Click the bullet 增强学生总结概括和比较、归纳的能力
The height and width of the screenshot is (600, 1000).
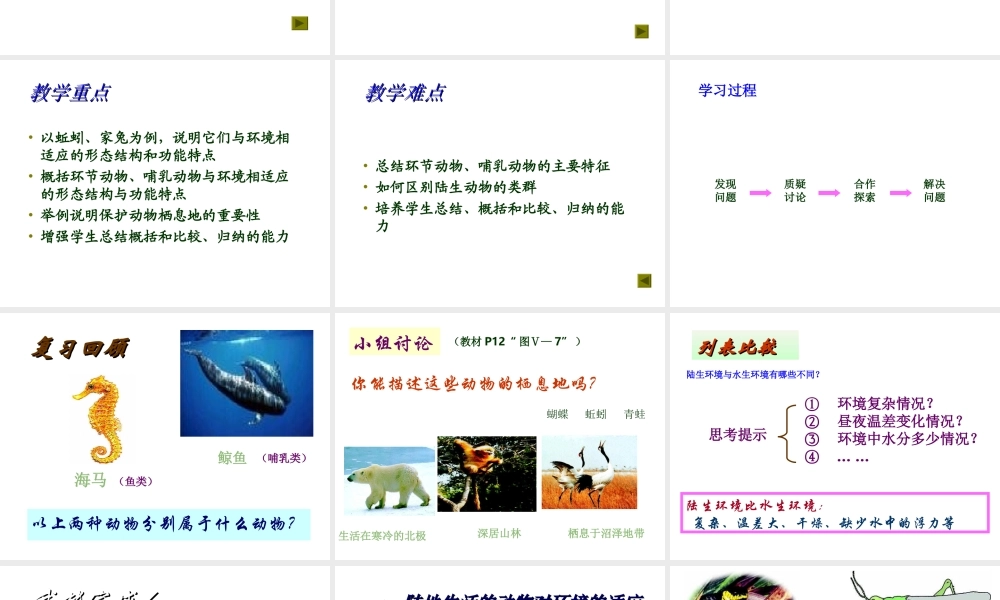click(x=164, y=237)
